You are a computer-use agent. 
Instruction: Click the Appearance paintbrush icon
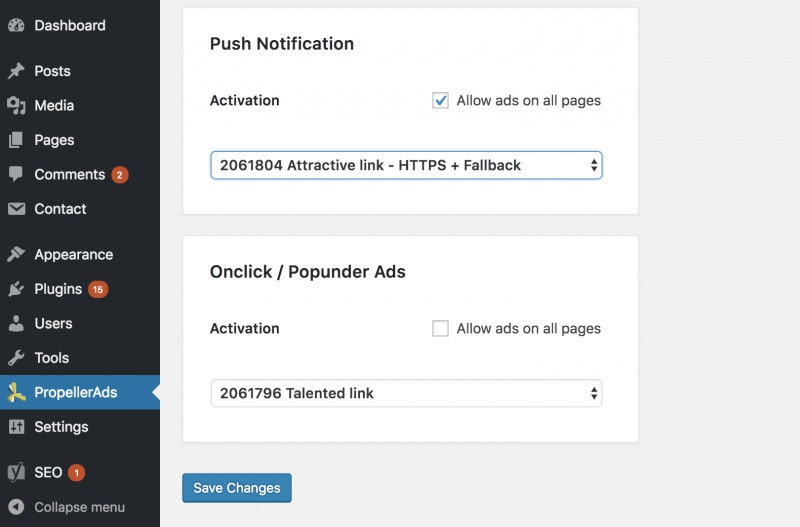coord(16,255)
